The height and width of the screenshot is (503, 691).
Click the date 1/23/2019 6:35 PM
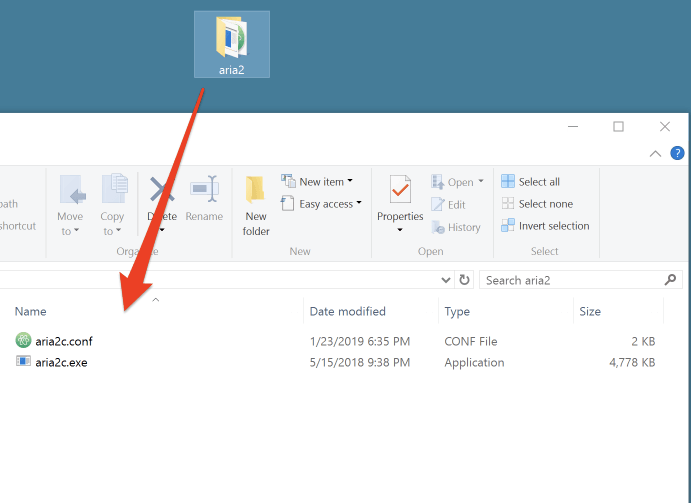pyautogui.click(x=360, y=341)
